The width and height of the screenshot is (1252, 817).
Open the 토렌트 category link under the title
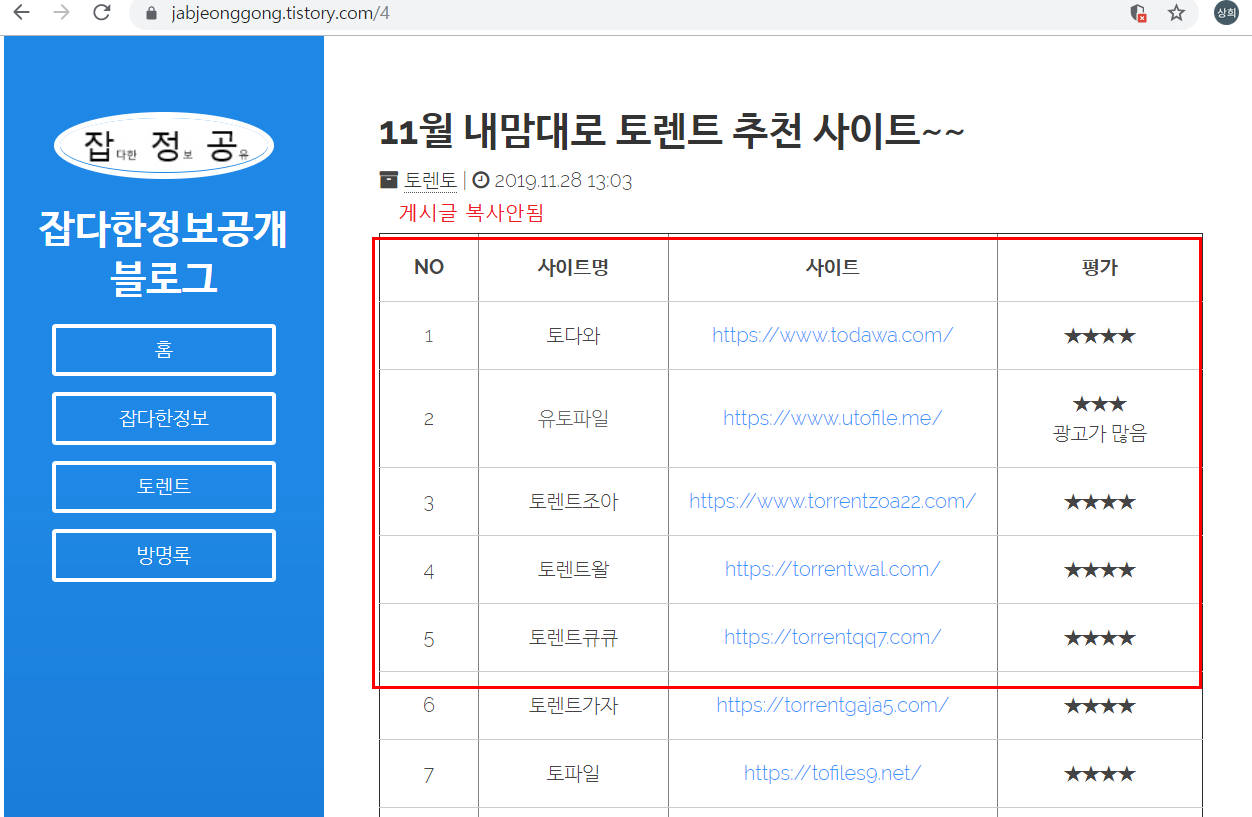click(430, 181)
